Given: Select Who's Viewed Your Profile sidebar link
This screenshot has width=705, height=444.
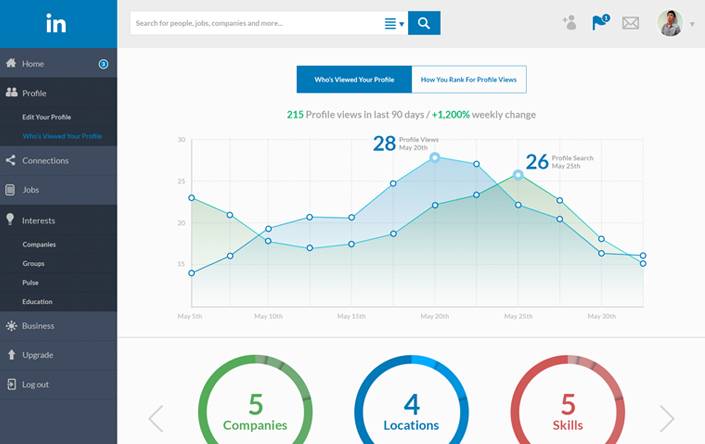Looking at the screenshot, I should tap(62, 136).
